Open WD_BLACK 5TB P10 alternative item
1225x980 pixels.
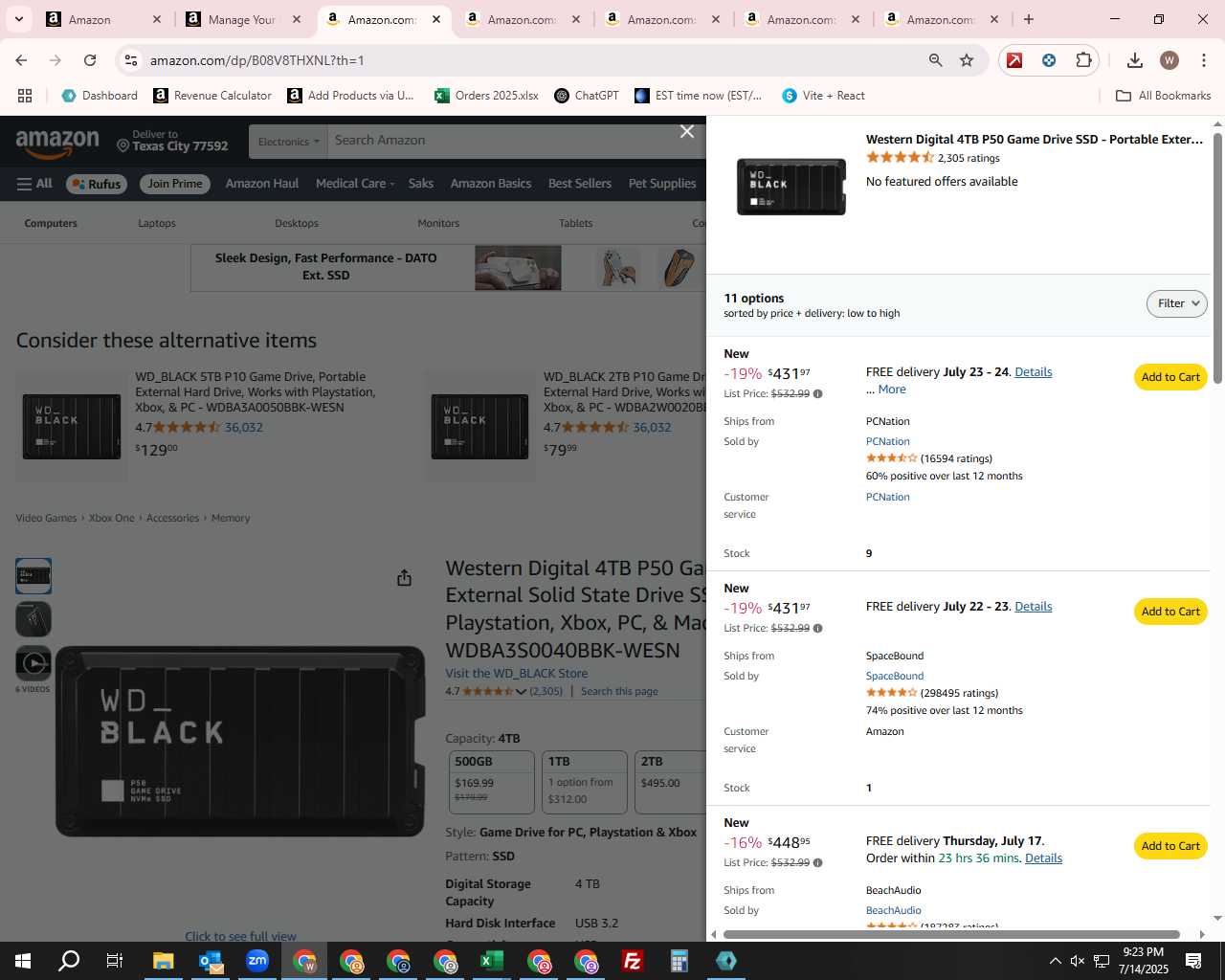coord(256,392)
